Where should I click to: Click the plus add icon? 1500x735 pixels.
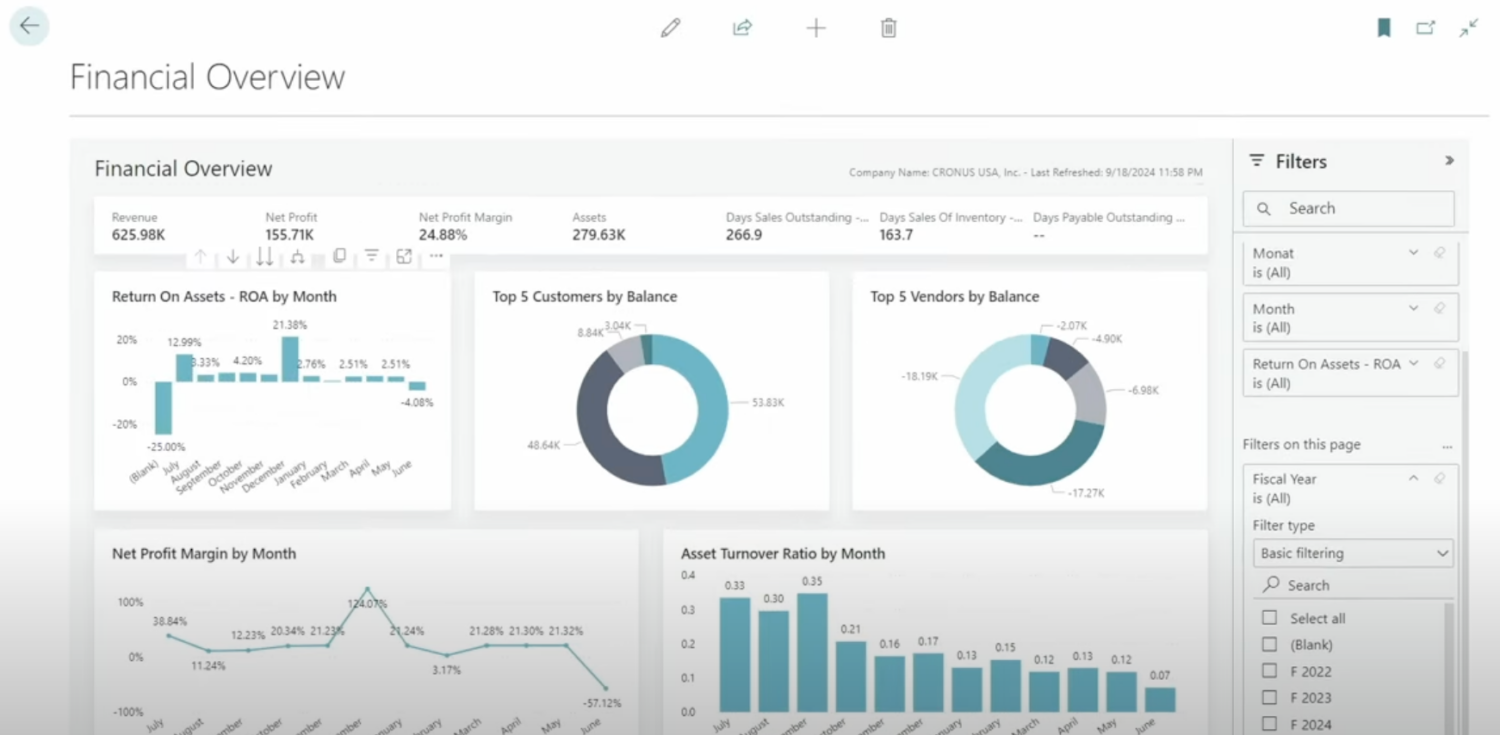[816, 28]
